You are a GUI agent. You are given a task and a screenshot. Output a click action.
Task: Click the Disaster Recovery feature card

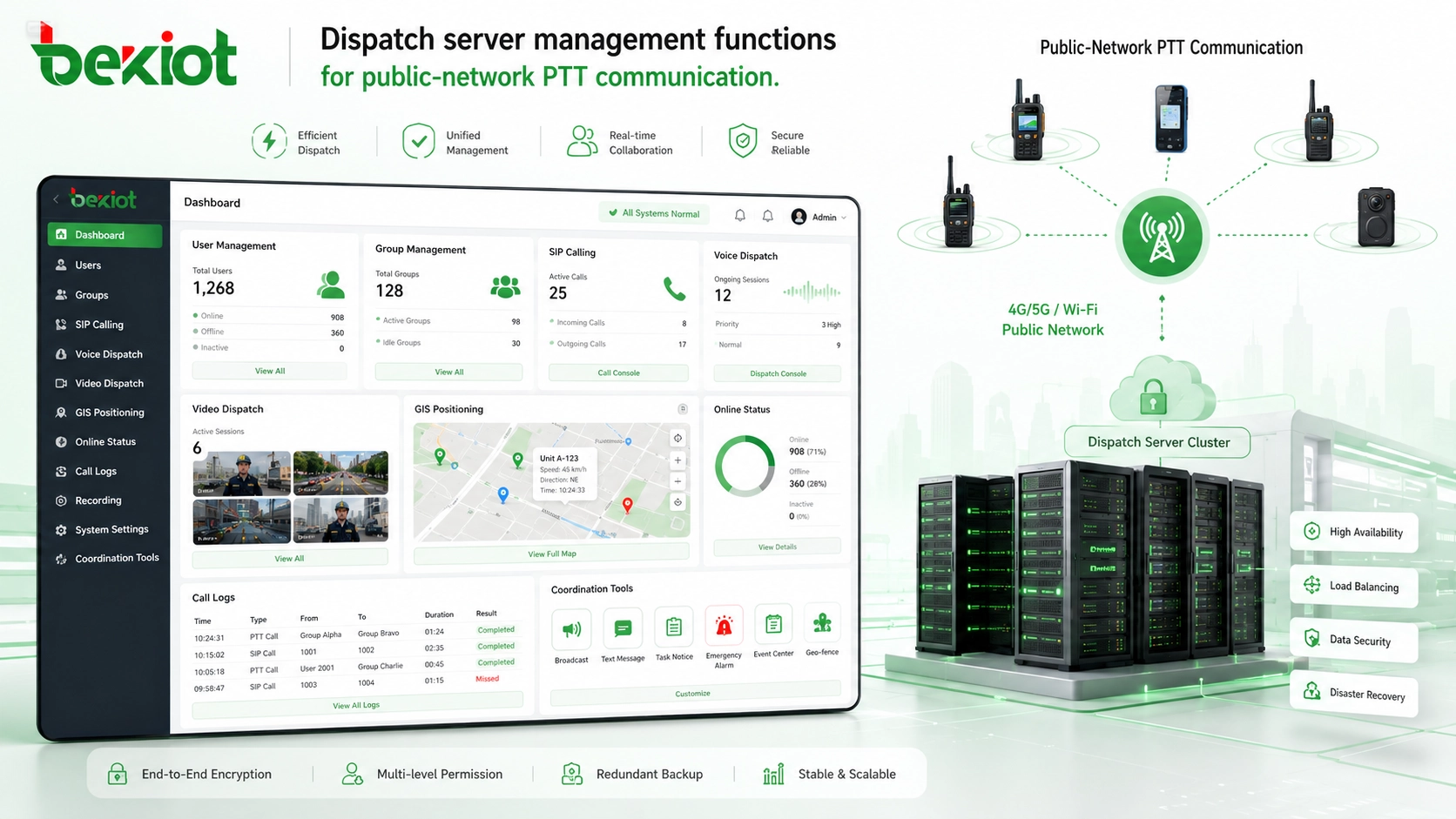click(1354, 694)
